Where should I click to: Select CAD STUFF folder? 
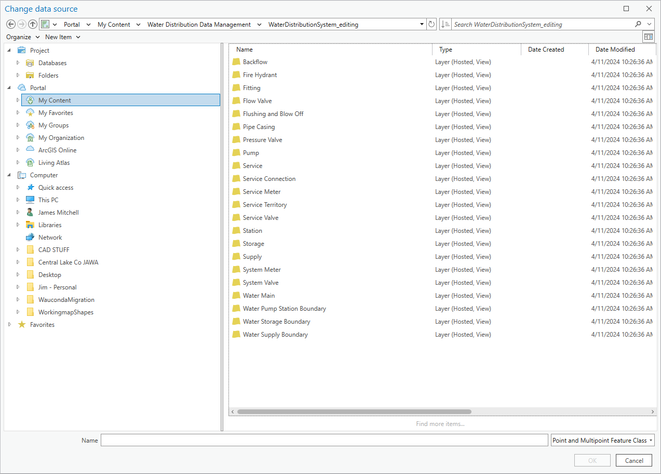(54, 250)
